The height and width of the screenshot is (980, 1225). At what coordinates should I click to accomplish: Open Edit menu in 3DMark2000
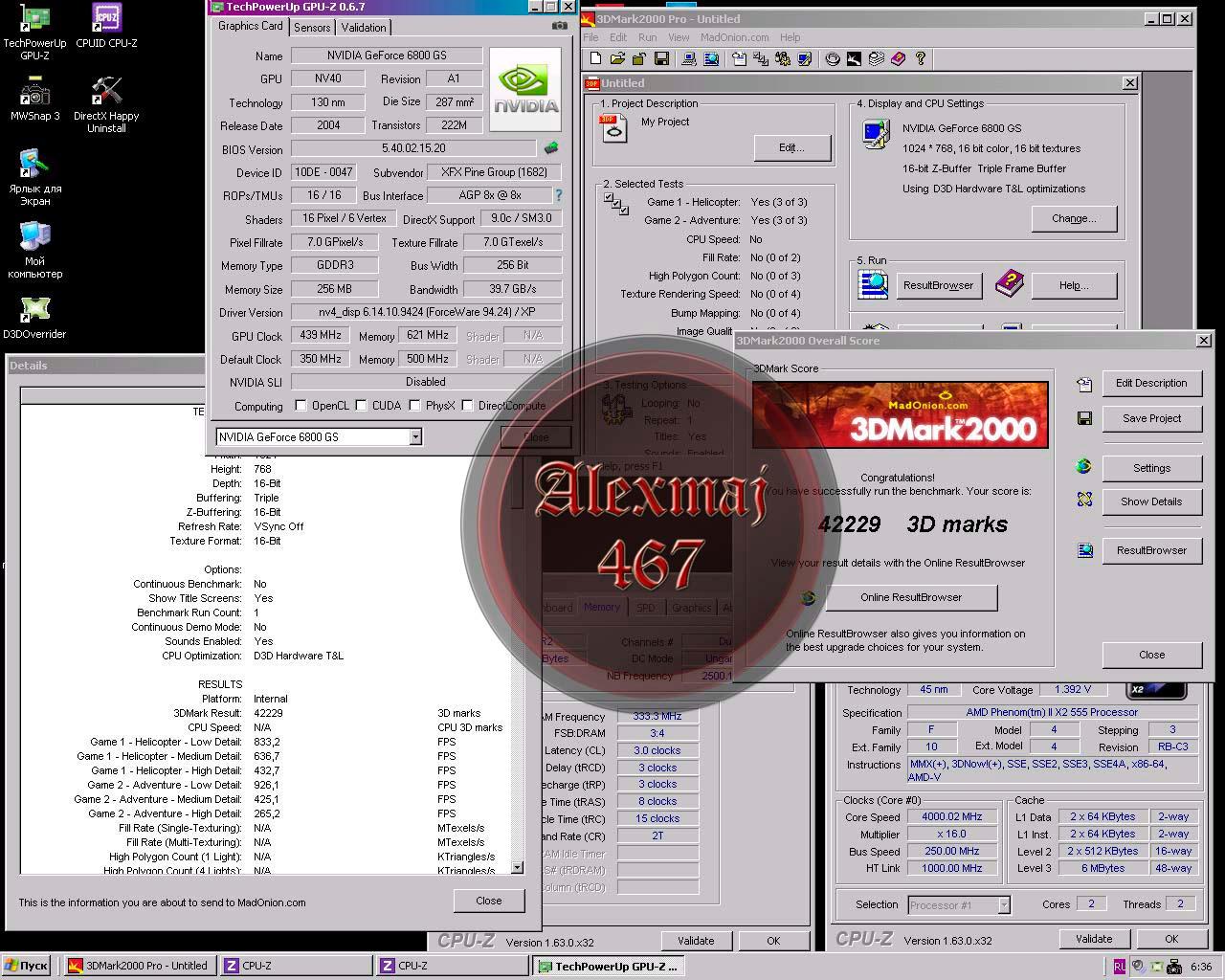click(619, 37)
